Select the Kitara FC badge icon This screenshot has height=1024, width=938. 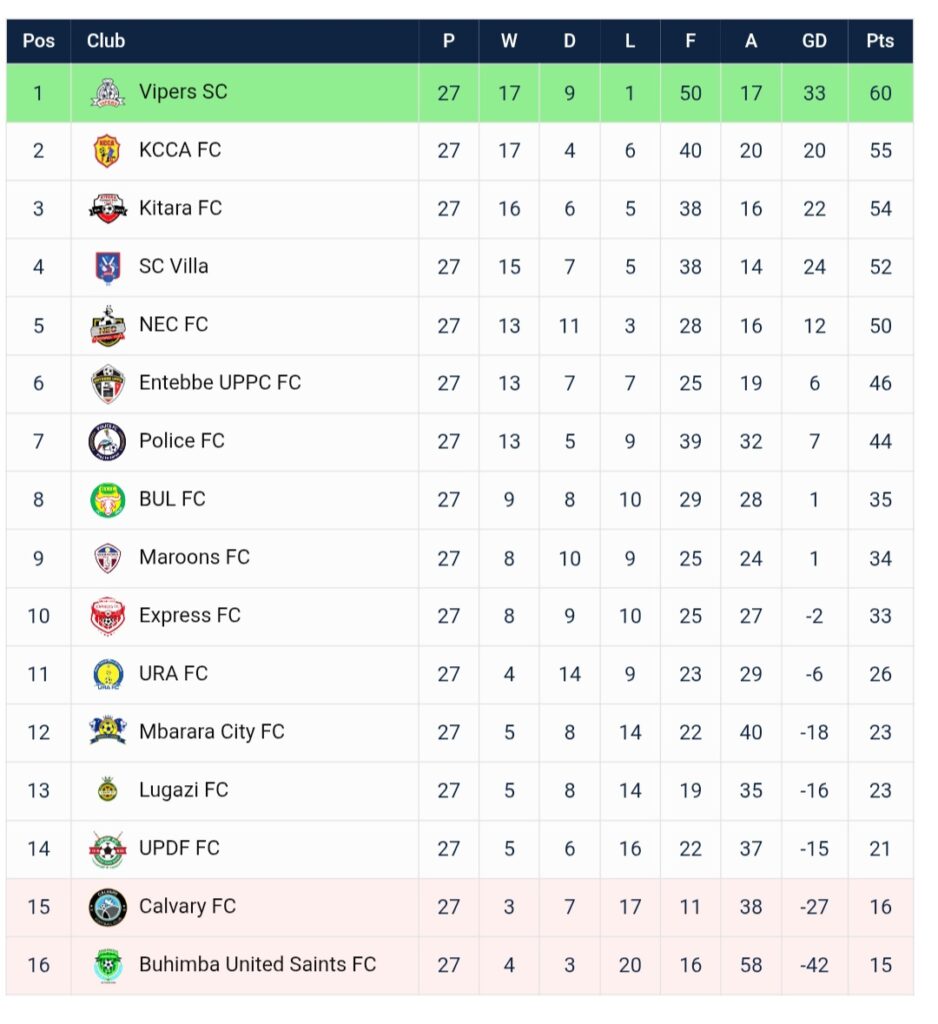(108, 209)
